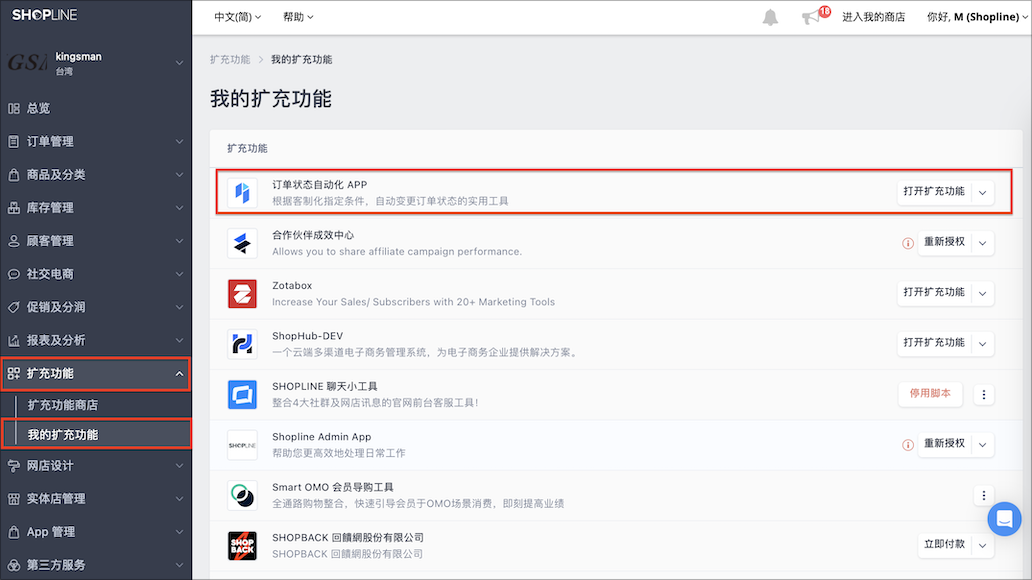Open the 帮助 menu
This screenshot has width=1032, height=580.
297,17
